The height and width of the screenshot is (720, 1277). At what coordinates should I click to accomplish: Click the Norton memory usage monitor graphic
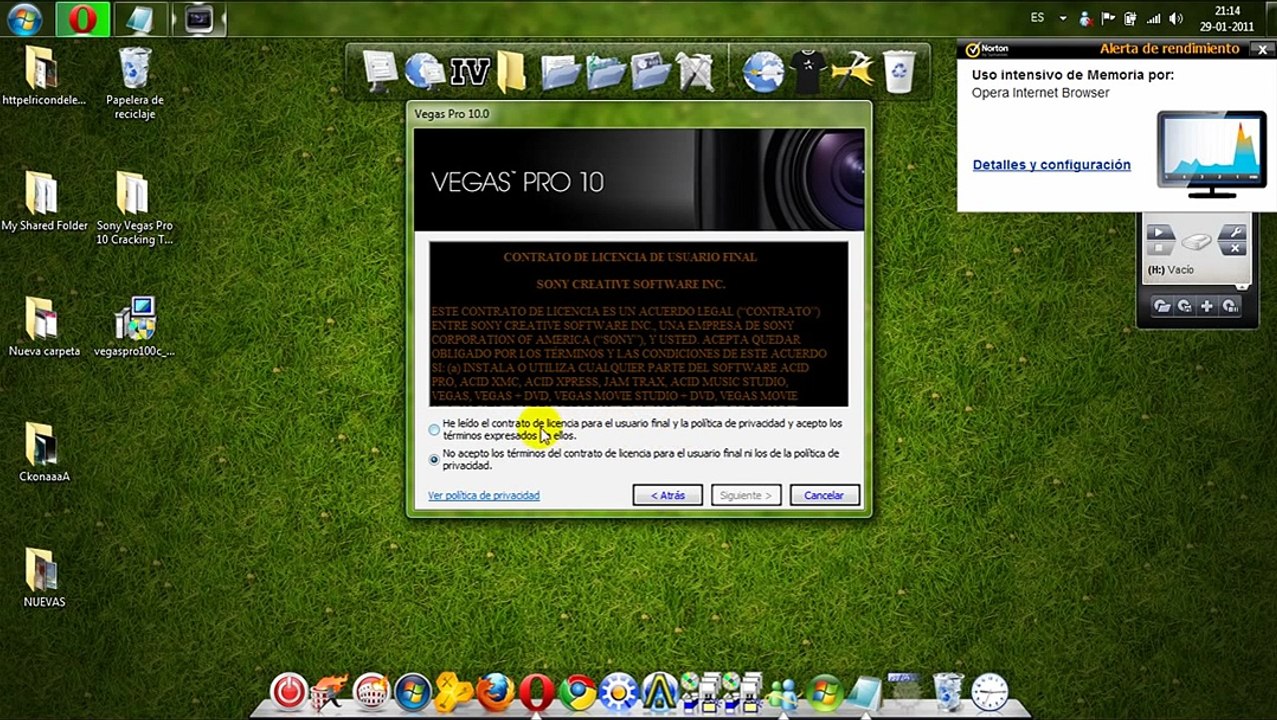click(x=1210, y=152)
